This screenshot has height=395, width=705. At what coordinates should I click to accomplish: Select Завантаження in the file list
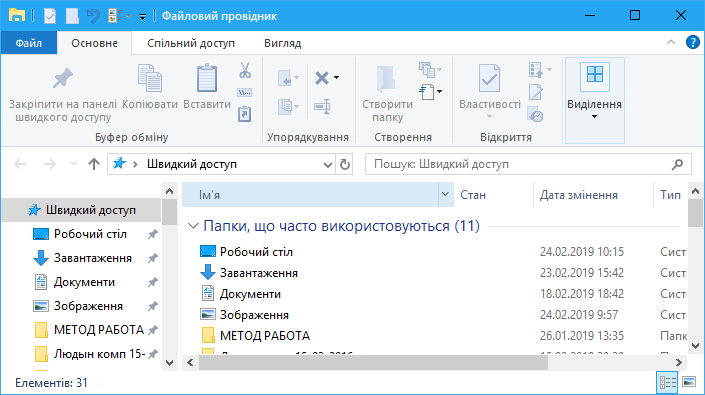[x=259, y=273]
